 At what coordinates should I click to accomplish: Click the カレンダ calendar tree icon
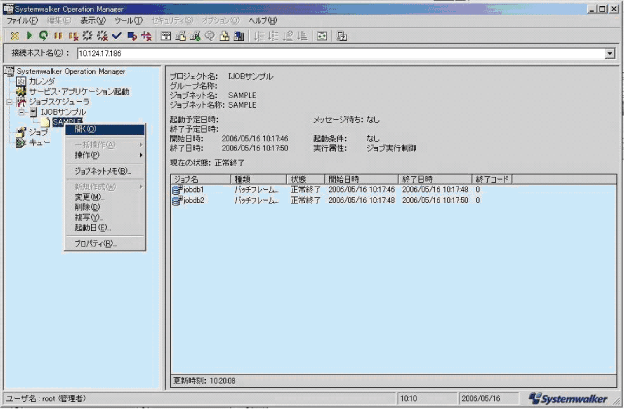click(x=21, y=81)
